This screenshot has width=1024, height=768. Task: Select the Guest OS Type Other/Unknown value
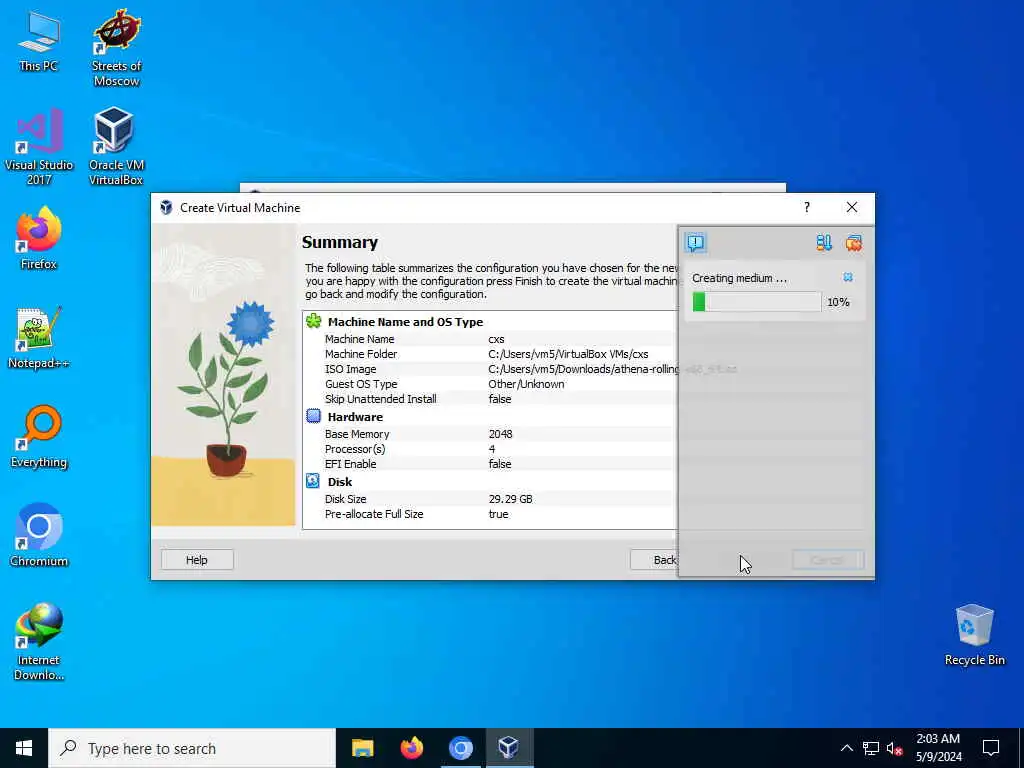[526, 384]
